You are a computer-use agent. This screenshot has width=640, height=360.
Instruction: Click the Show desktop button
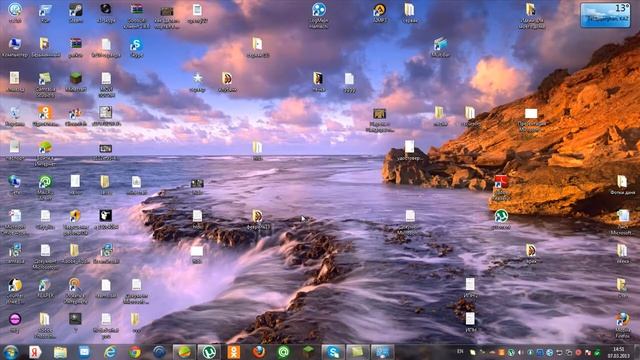[637, 352]
